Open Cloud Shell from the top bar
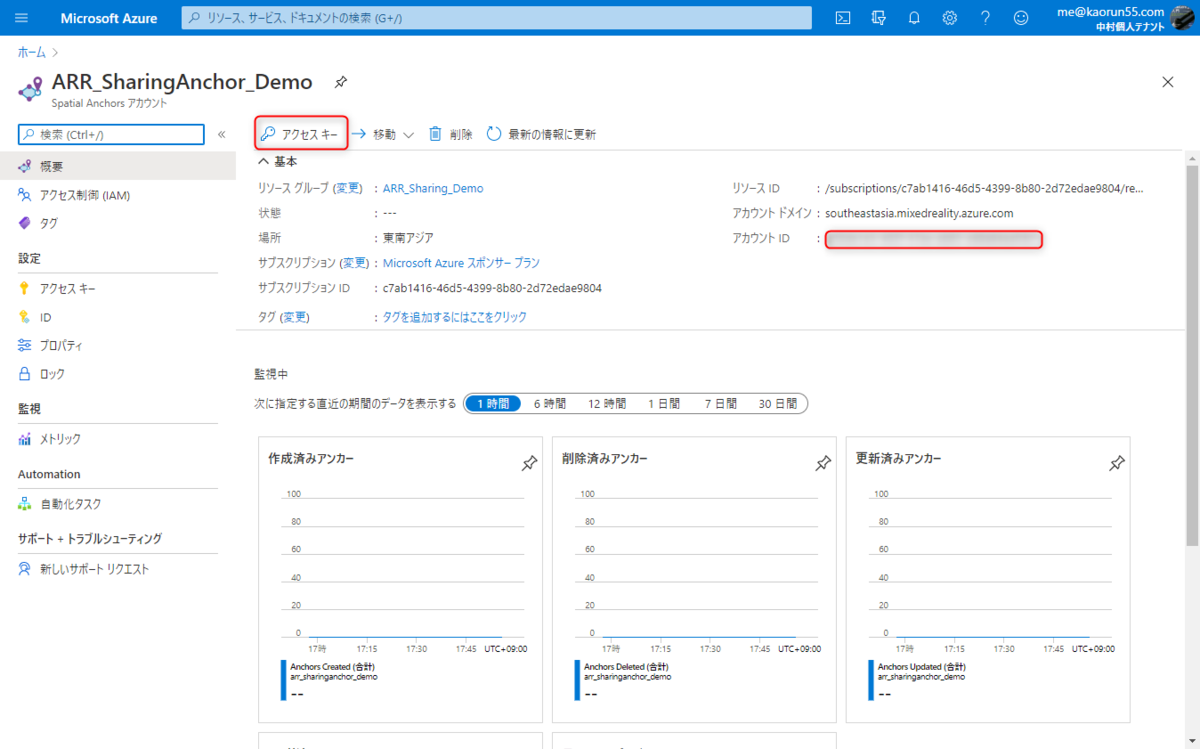This screenshot has width=1200, height=749. tap(843, 18)
